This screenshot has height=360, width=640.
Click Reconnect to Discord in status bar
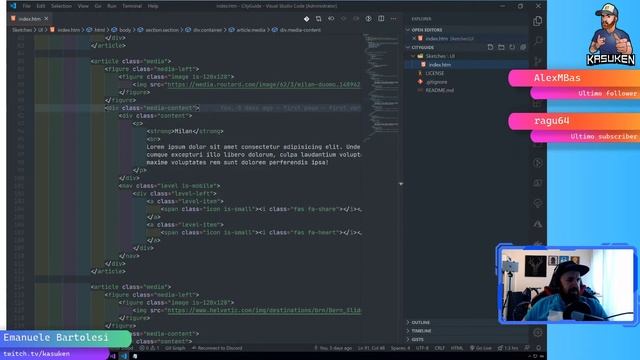point(217,348)
